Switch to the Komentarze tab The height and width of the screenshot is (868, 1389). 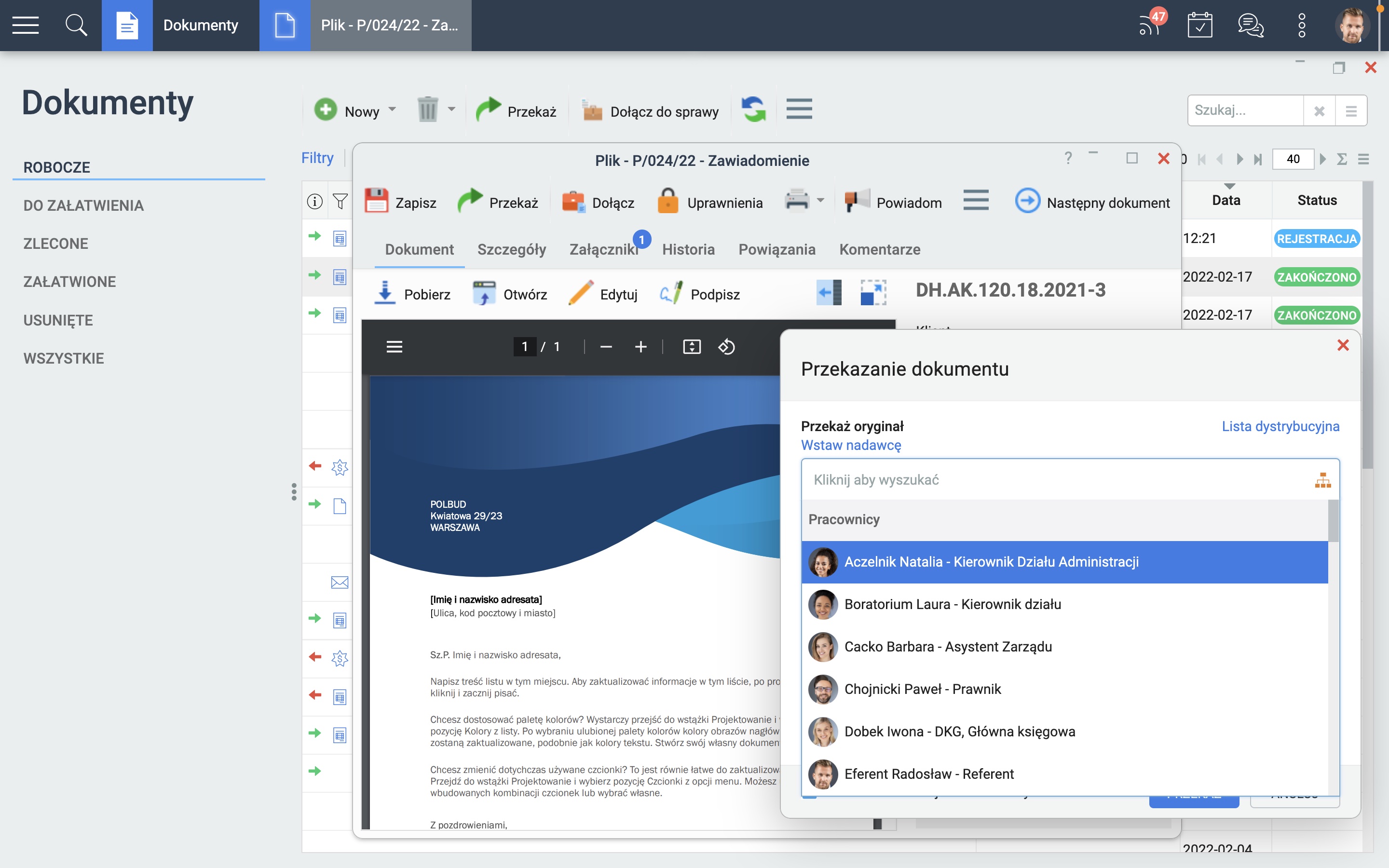click(879, 249)
